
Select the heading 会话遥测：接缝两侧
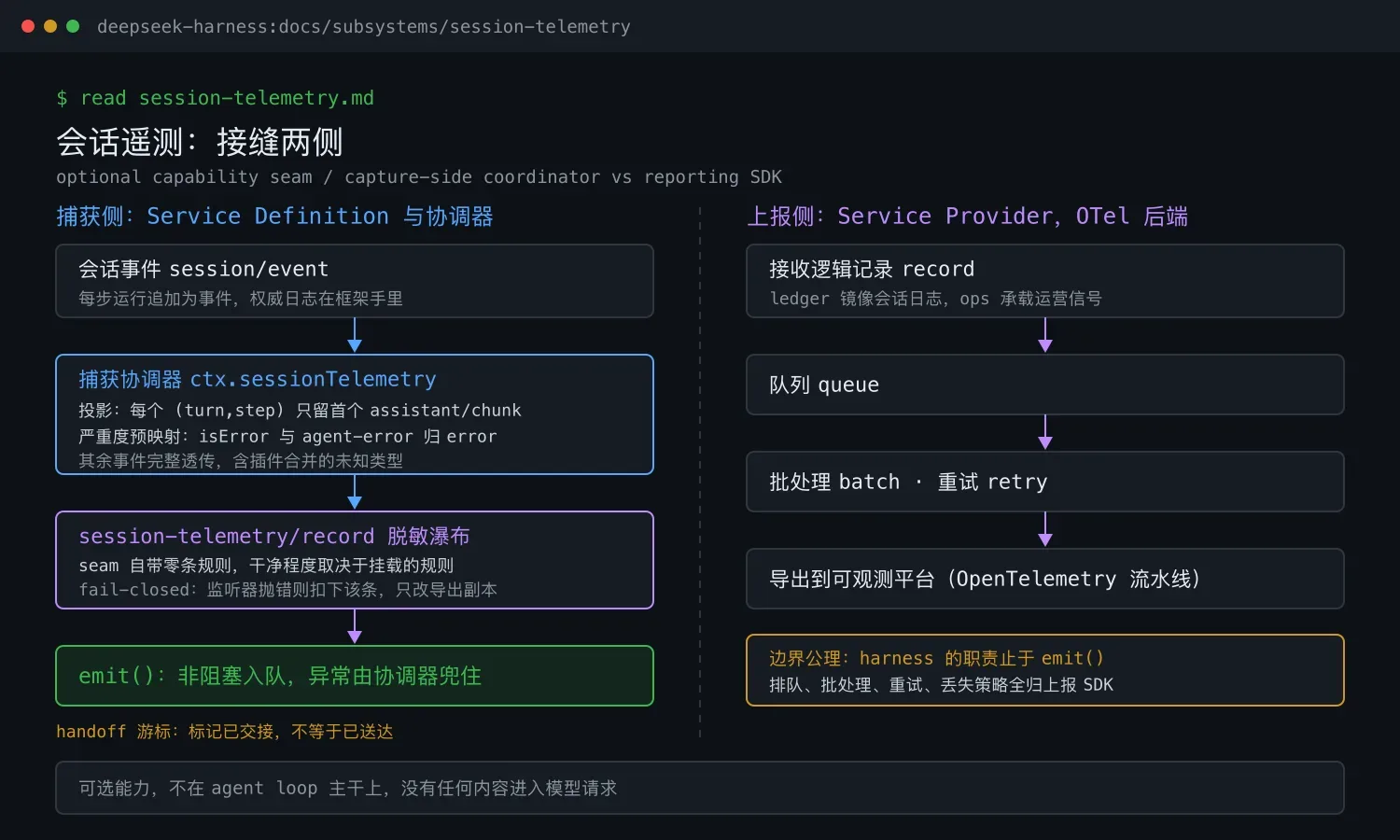(x=200, y=142)
